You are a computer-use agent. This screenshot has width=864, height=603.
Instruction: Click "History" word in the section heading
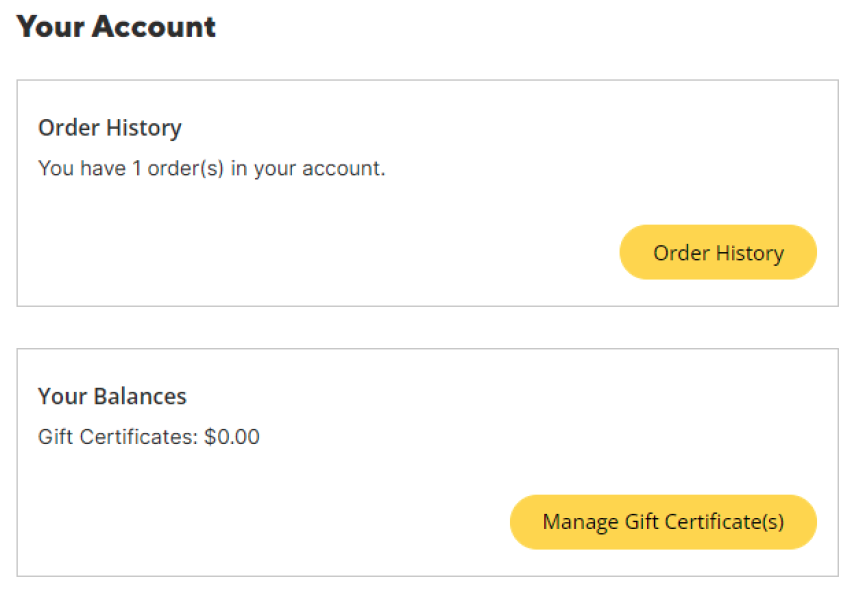pos(146,128)
